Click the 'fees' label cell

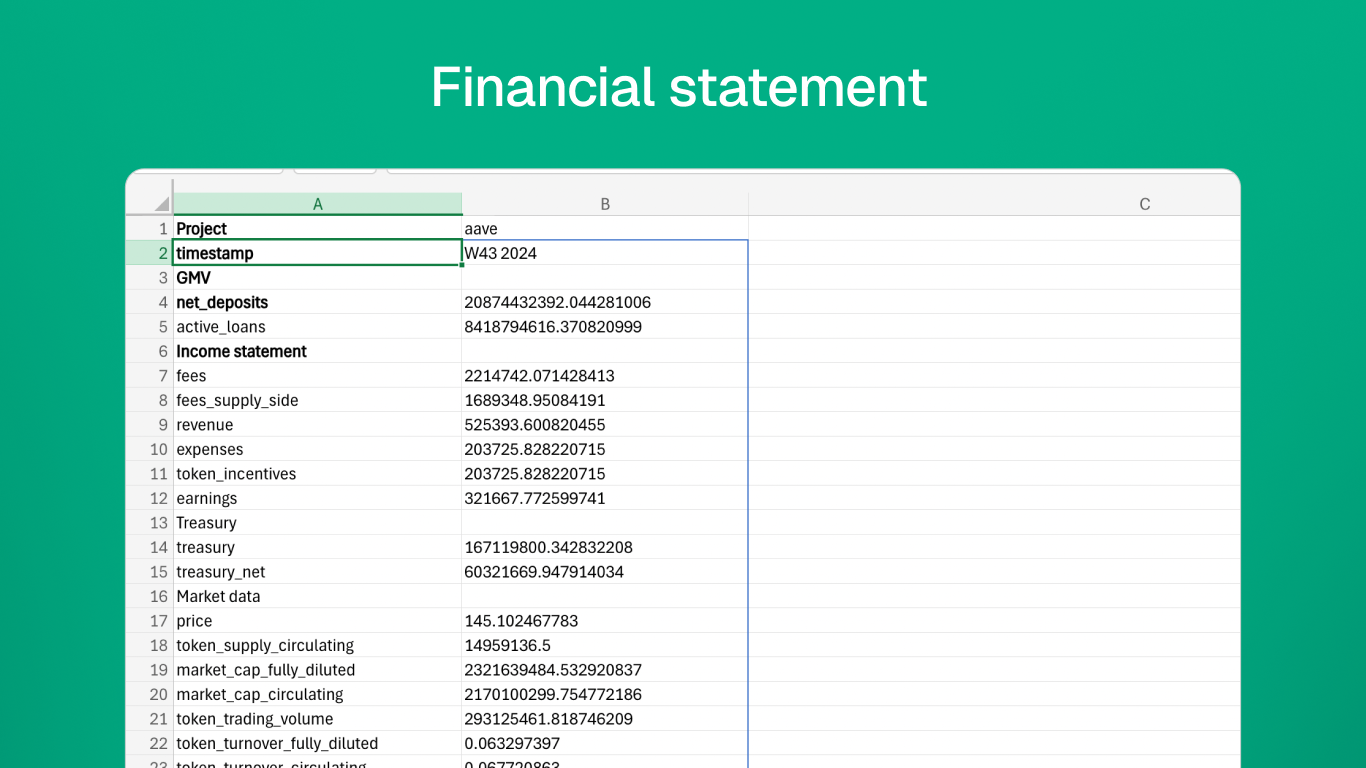(x=318, y=376)
